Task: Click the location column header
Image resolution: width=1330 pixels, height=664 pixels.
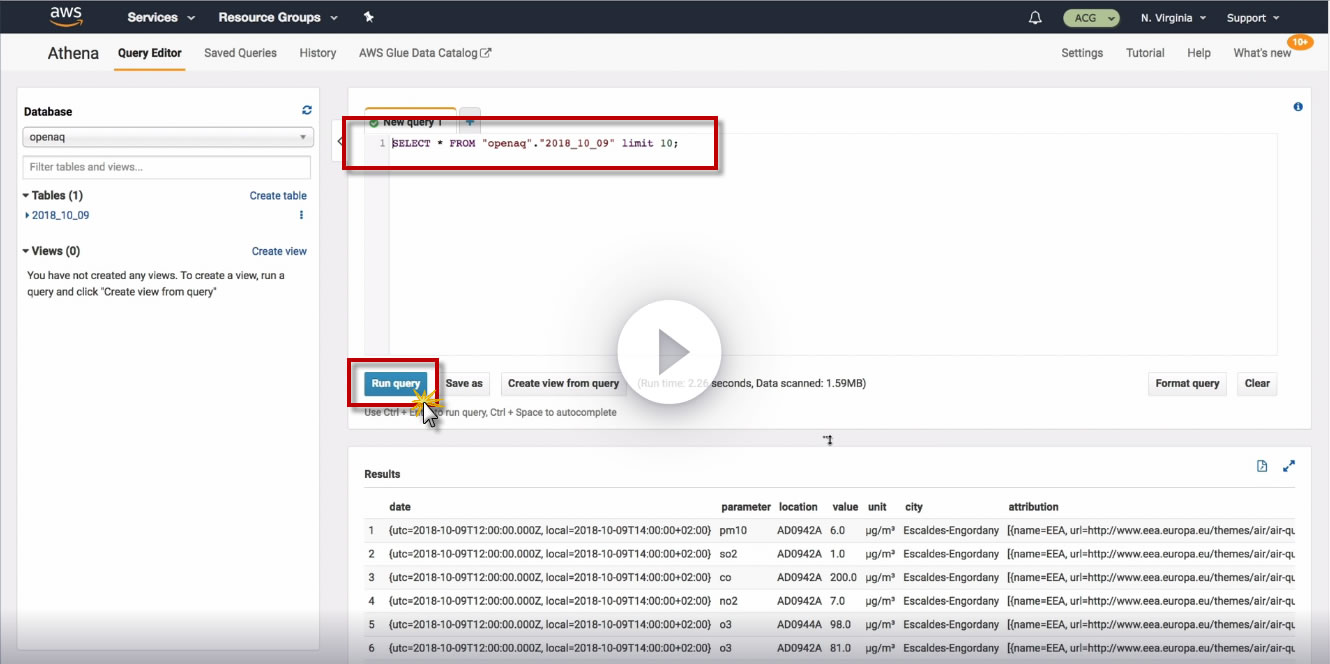Action: point(798,507)
